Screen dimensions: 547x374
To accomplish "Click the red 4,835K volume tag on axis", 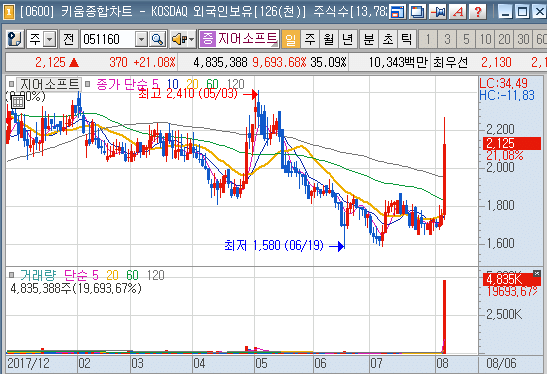I will pyautogui.click(x=512, y=279).
